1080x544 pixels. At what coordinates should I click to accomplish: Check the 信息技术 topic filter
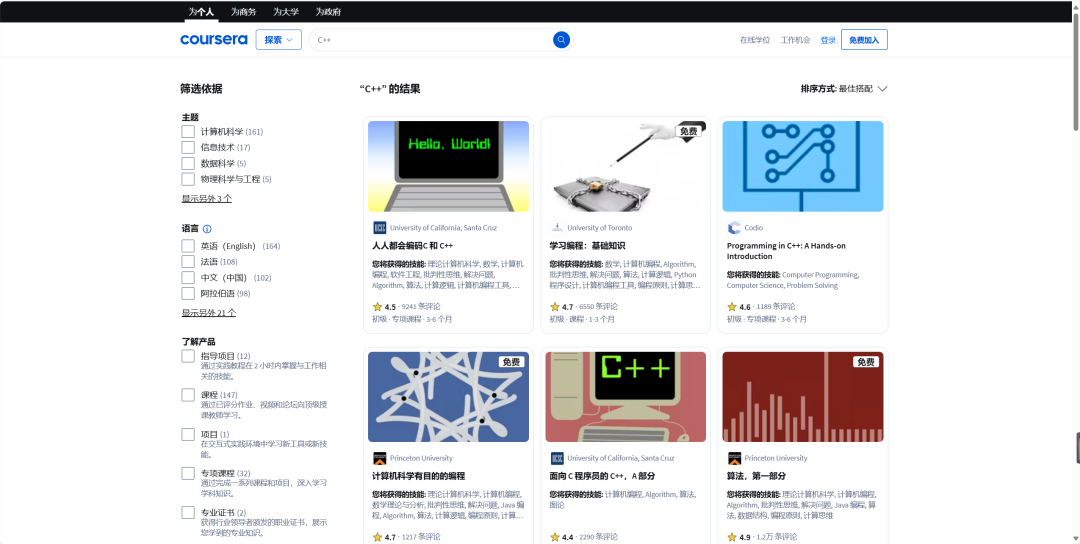pyautogui.click(x=188, y=147)
